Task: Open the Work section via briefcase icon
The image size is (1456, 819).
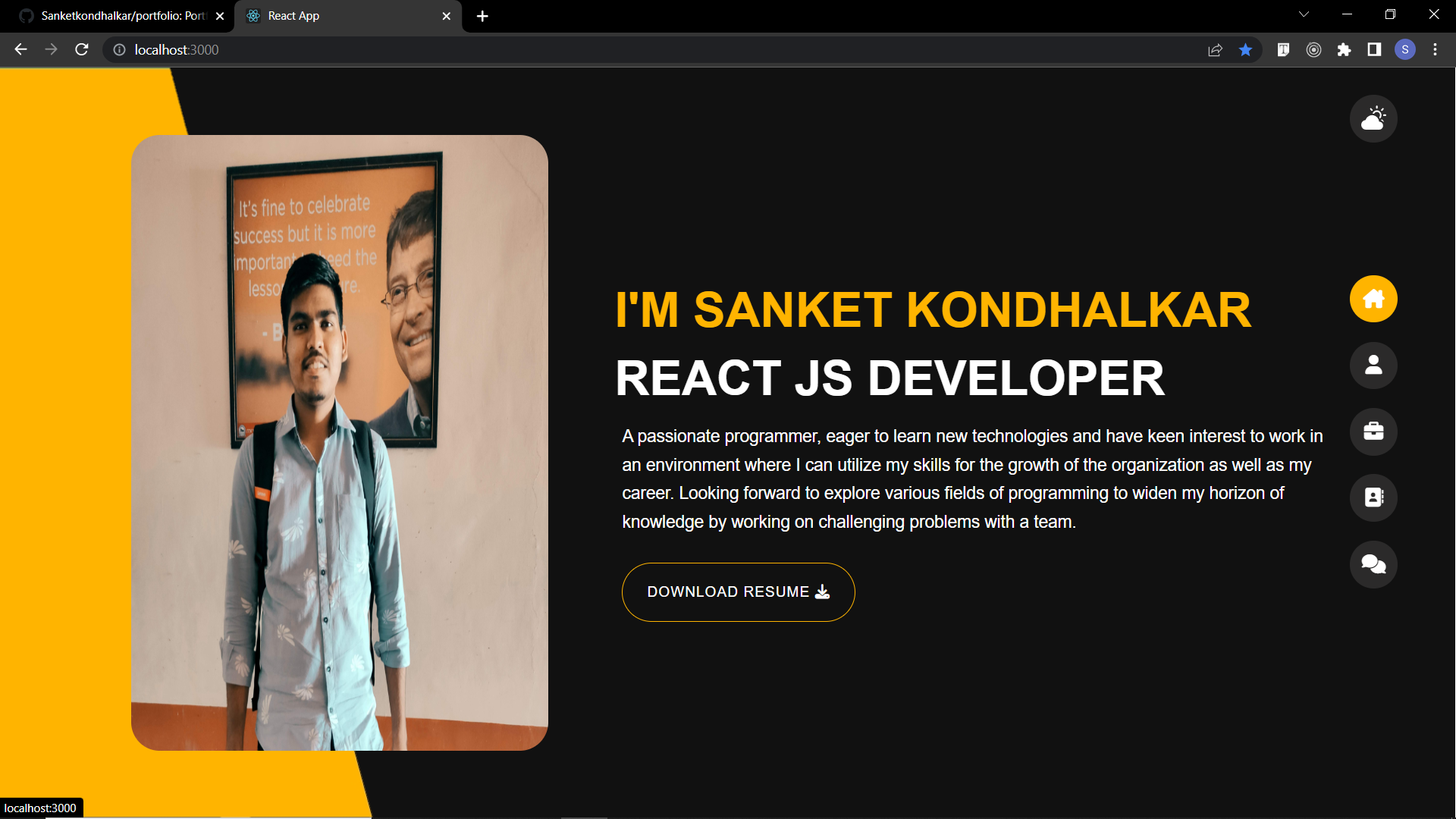Action: point(1373,431)
